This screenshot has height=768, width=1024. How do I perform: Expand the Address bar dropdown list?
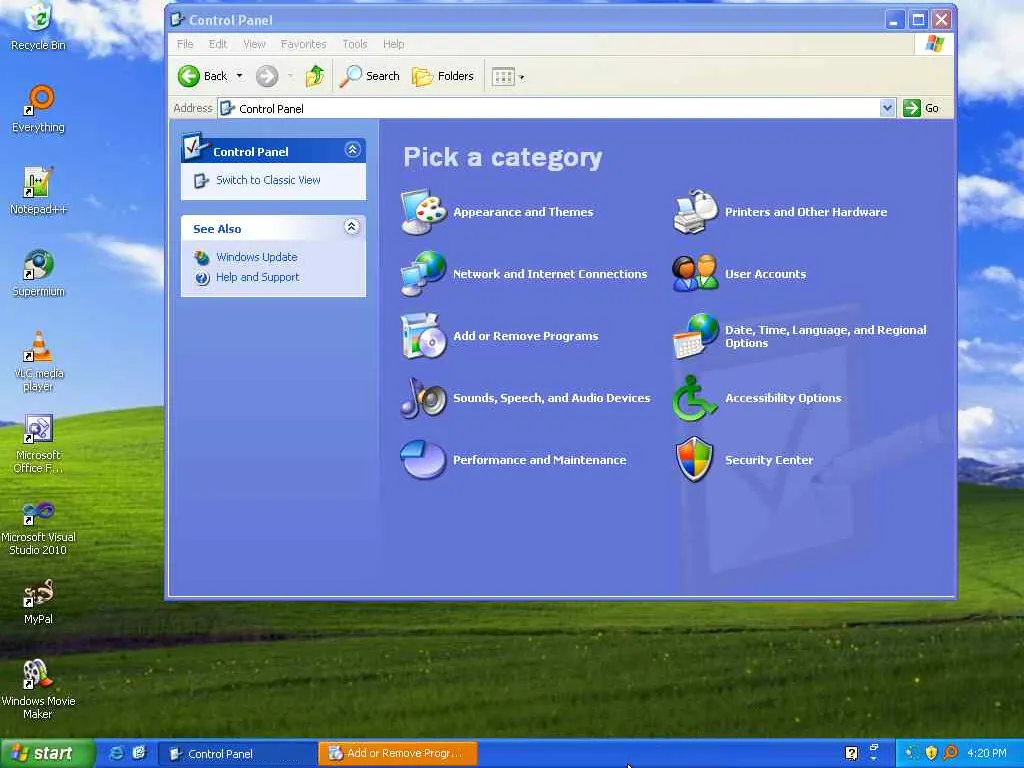tap(887, 108)
